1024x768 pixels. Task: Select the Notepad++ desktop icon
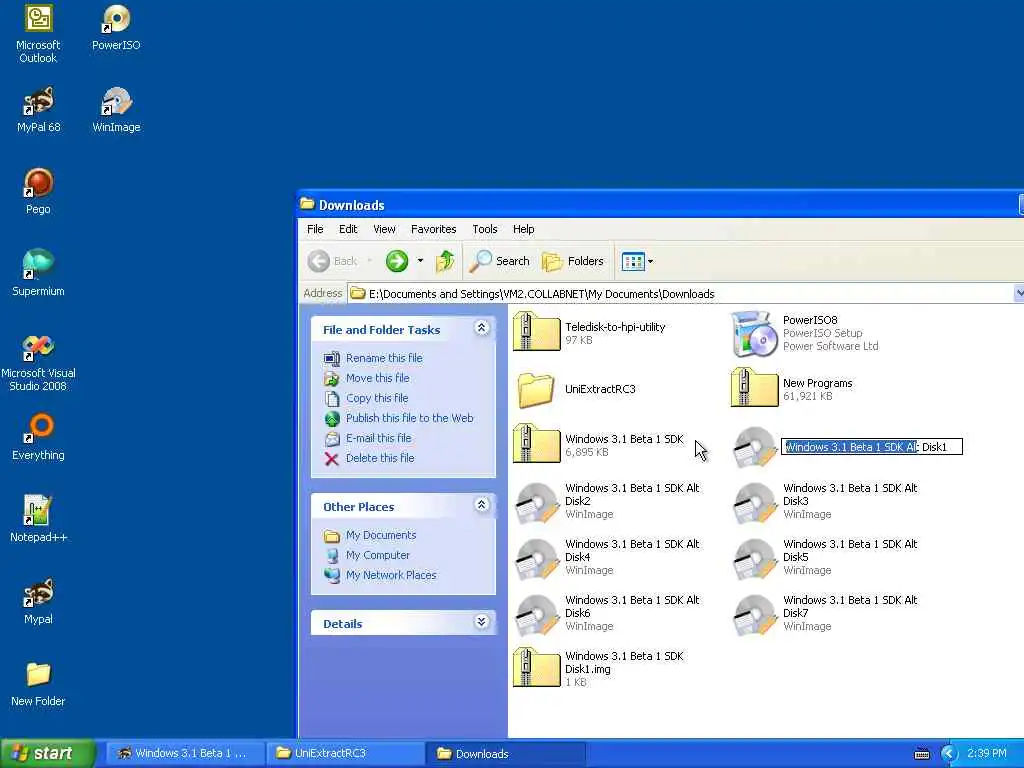pos(38,519)
